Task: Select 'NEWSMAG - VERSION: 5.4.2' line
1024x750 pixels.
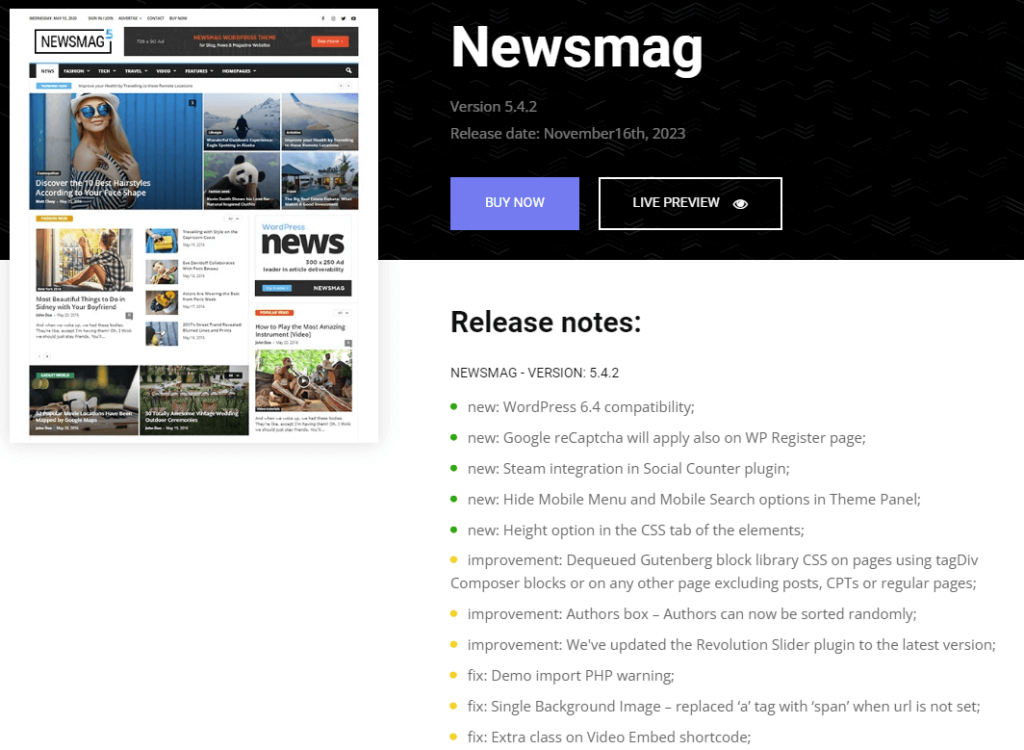Action: (x=534, y=372)
